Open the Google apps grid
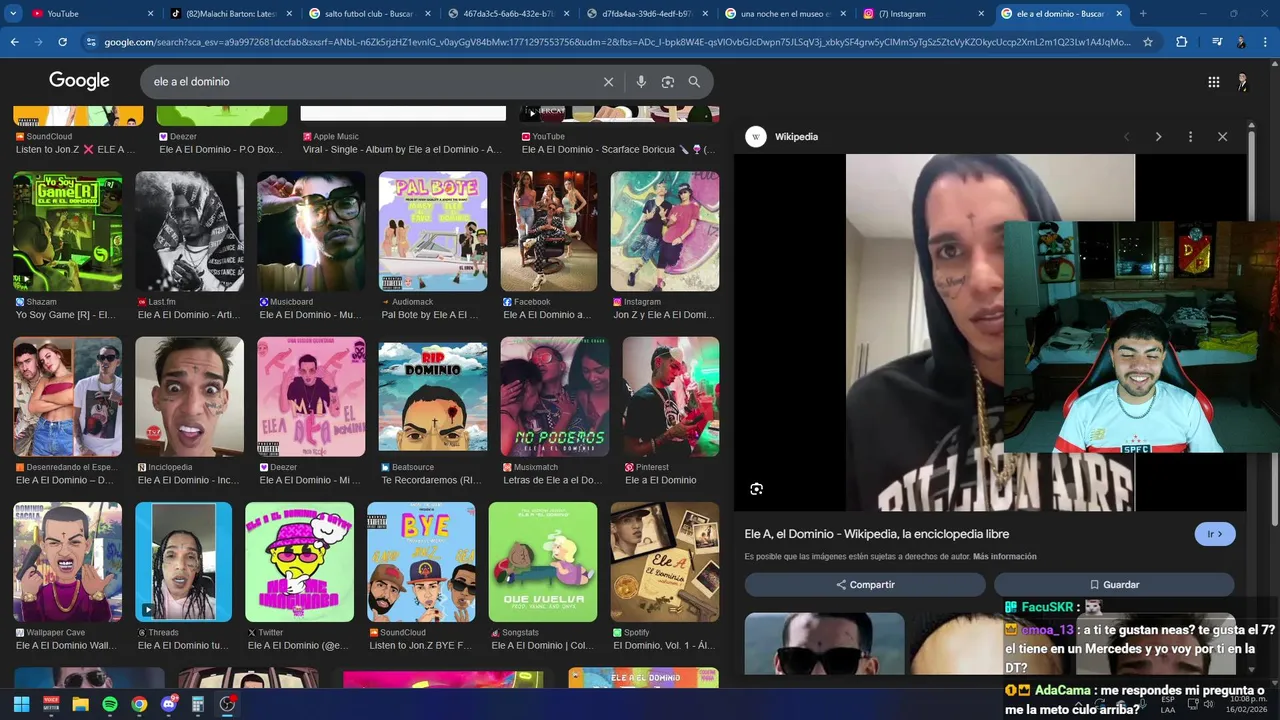The height and width of the screenshot is (720, 1280). click(1213, 82)
